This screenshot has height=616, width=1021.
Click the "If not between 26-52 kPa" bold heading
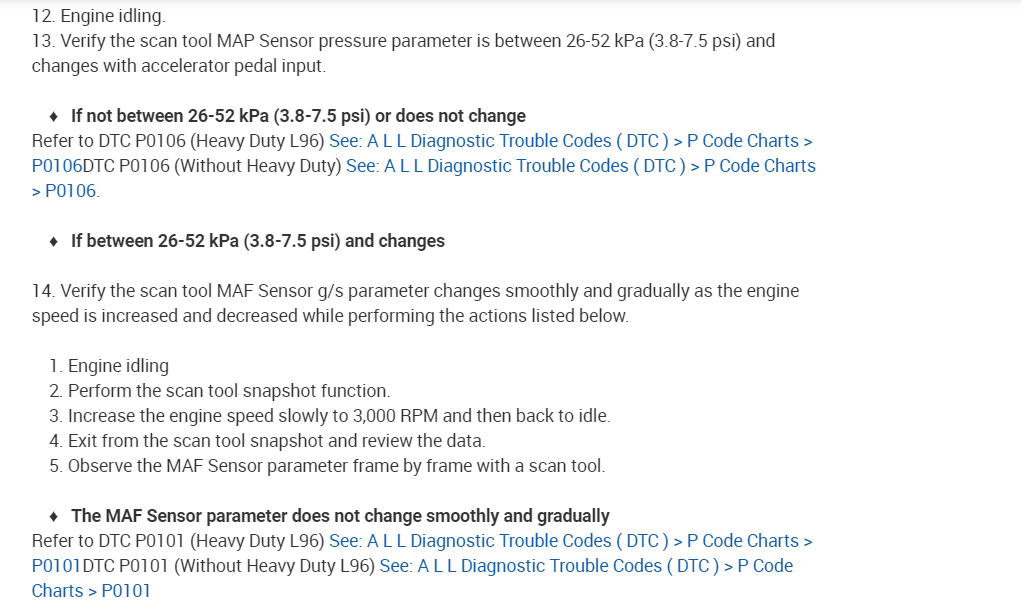coord(298,116)
